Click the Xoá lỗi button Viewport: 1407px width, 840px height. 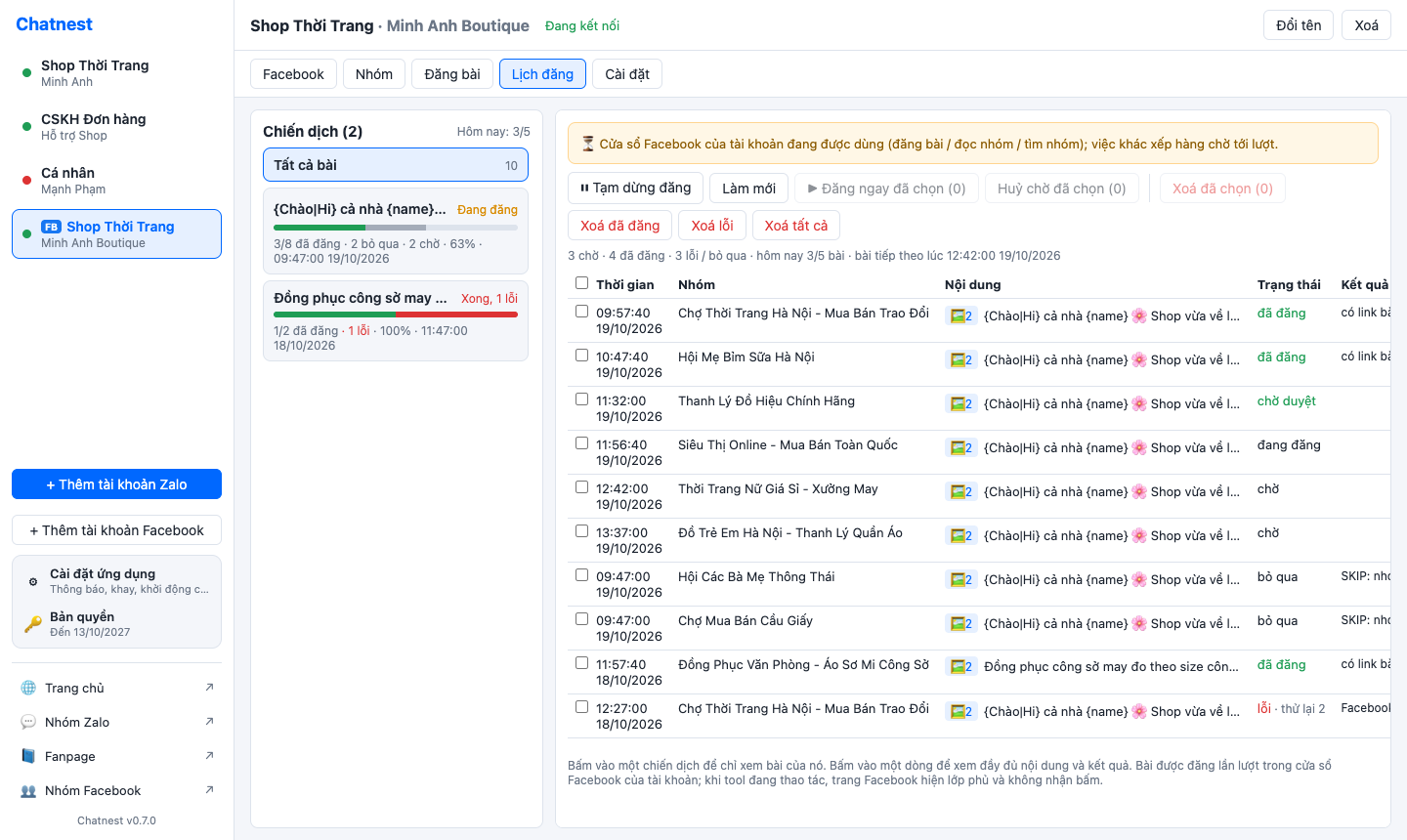tap(712, 226)
